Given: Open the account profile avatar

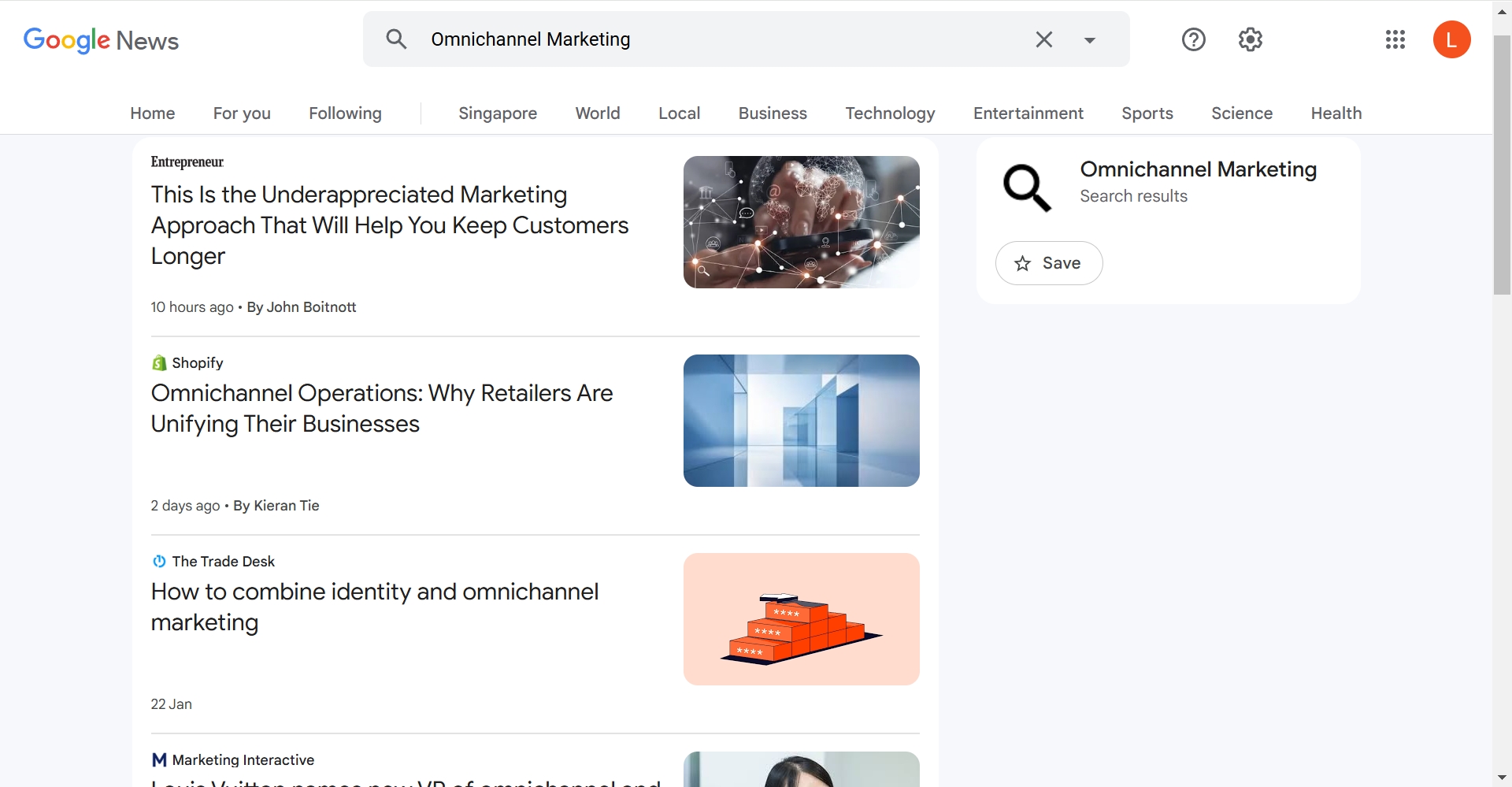Looking at the screenshot, I should 1451,39.
